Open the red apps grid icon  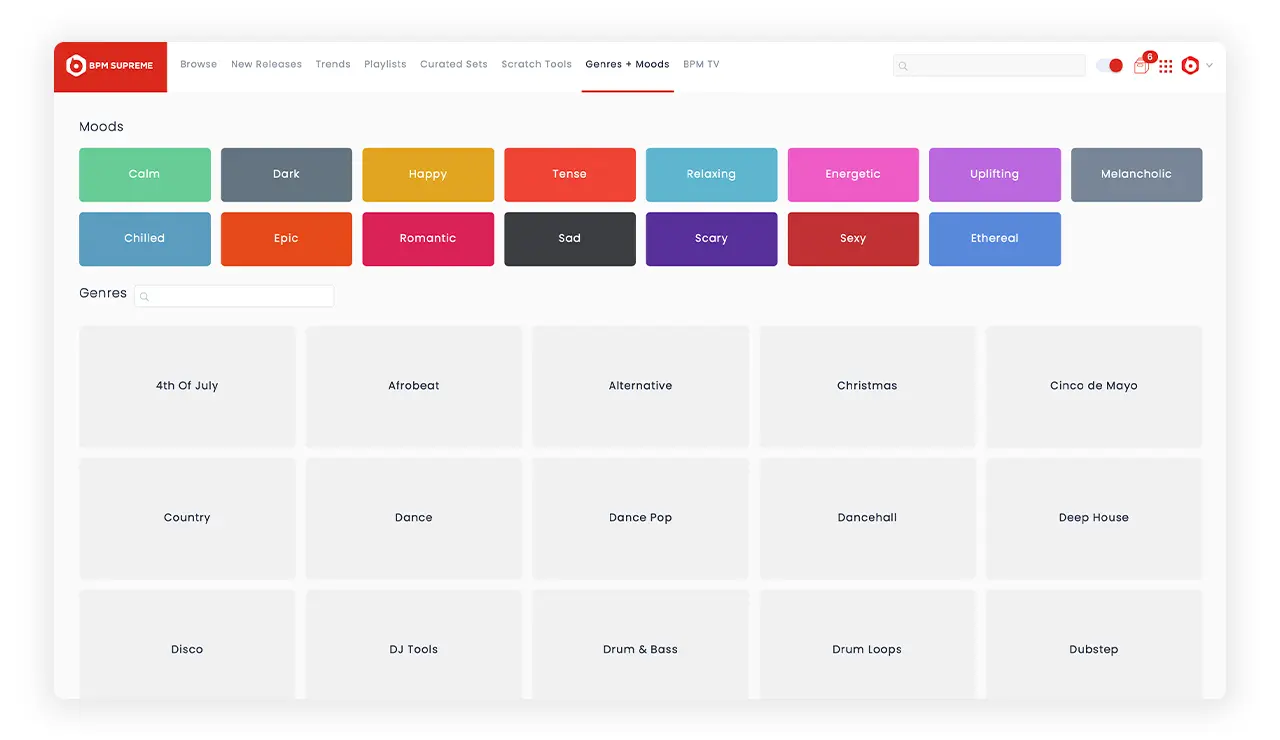[1166, 66]
